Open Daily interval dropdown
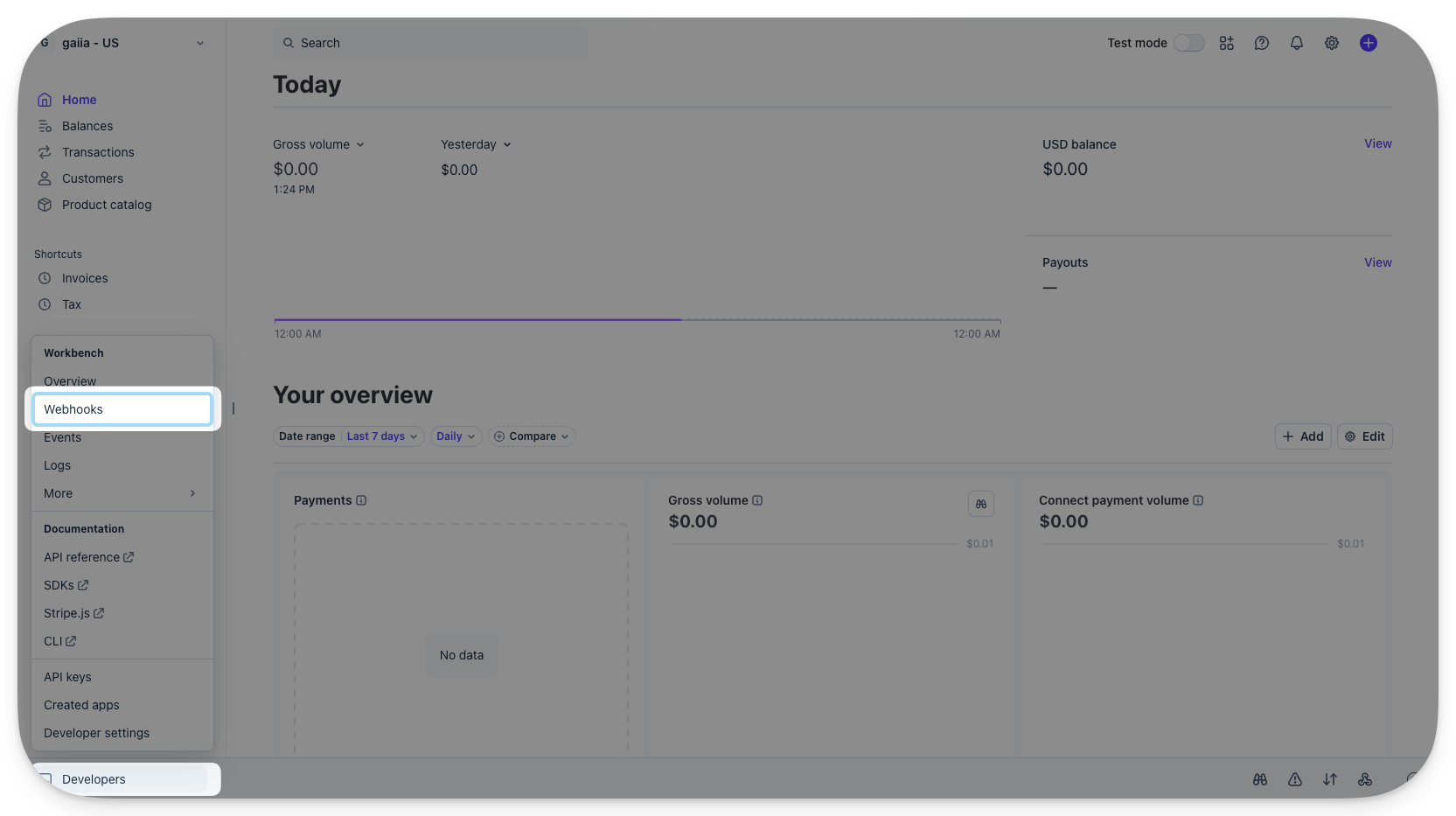This screenshot has height=816, width=1456. click(456, 436)
